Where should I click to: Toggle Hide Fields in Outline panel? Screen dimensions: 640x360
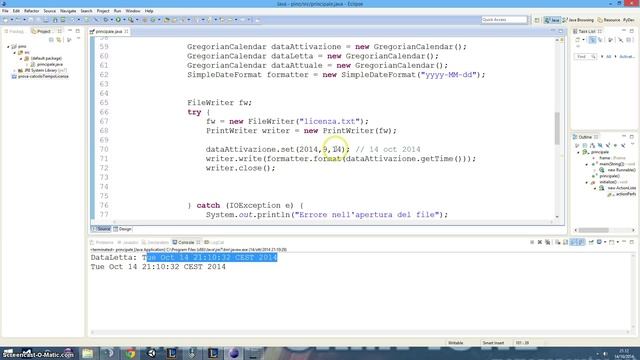click(x=600, y=145)
